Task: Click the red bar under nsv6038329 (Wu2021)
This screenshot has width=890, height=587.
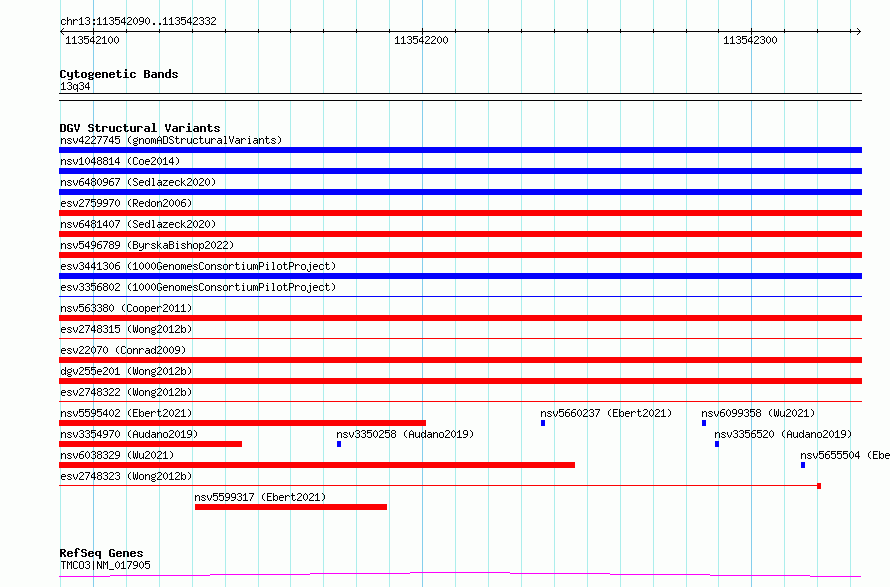Action: coord(317,465)
